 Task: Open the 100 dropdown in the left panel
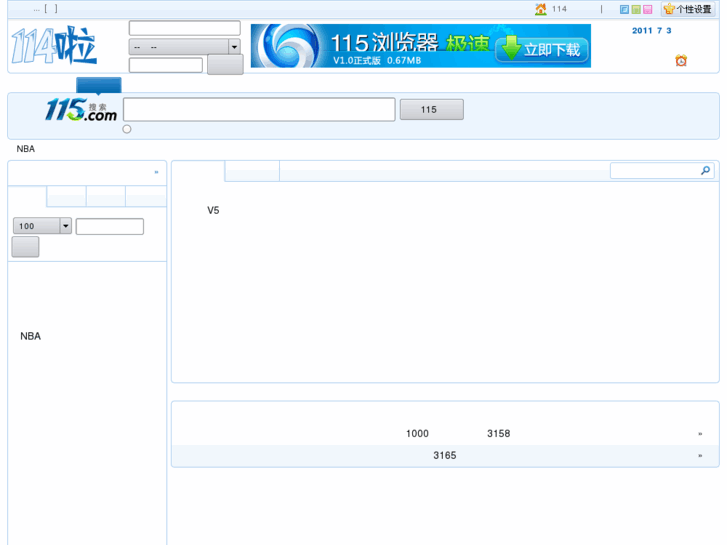pos(42,226)
